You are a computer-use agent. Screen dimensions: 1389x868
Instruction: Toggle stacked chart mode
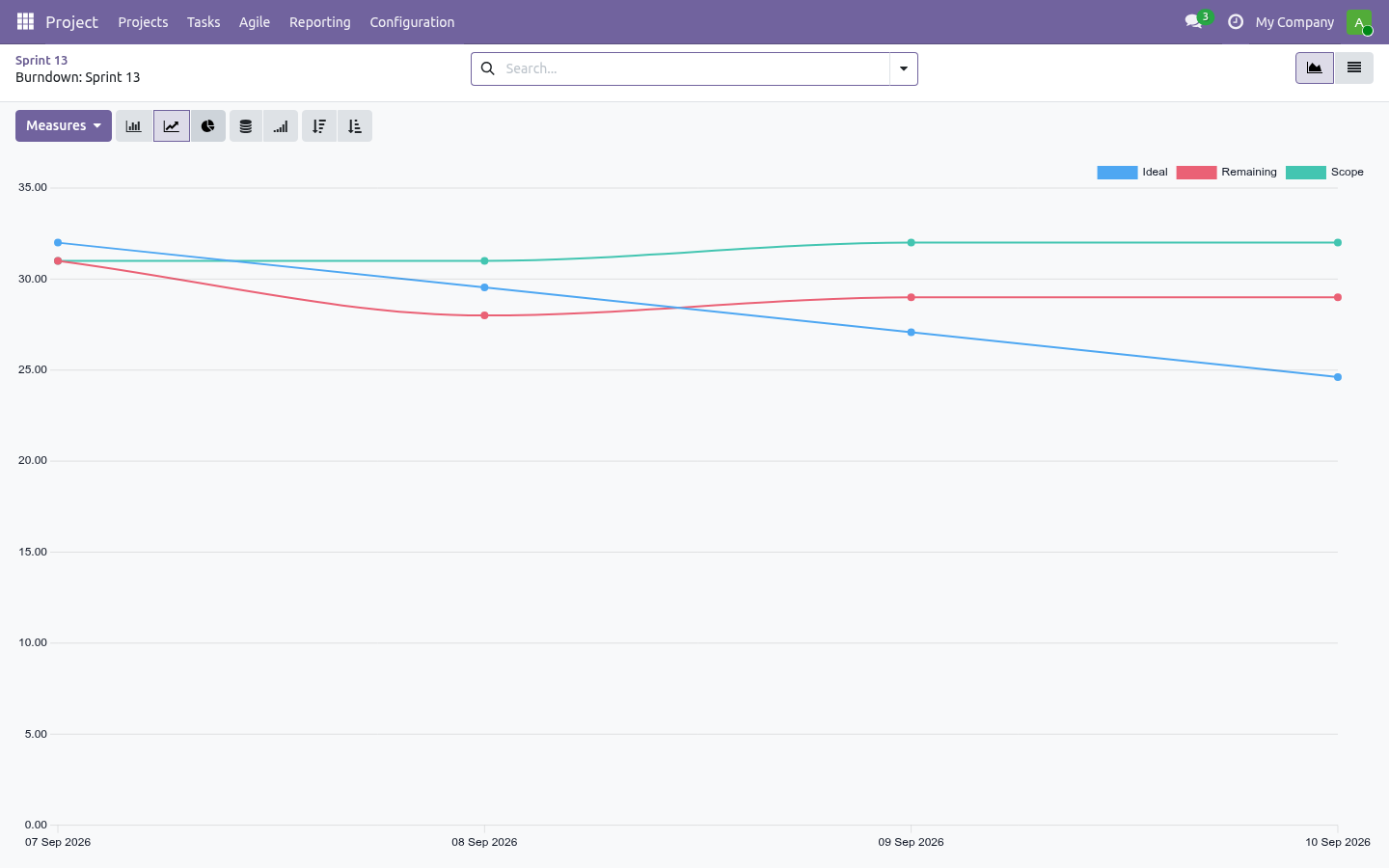(246, 126)
